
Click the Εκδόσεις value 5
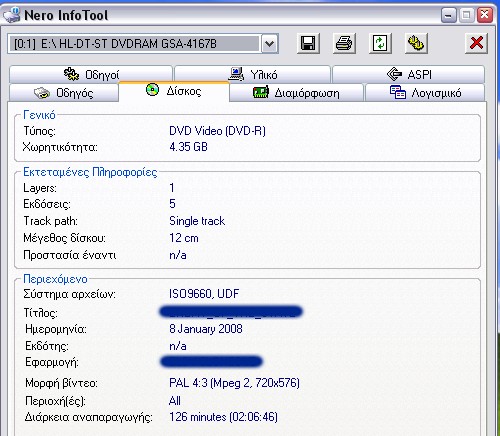(x=172, y=204)
